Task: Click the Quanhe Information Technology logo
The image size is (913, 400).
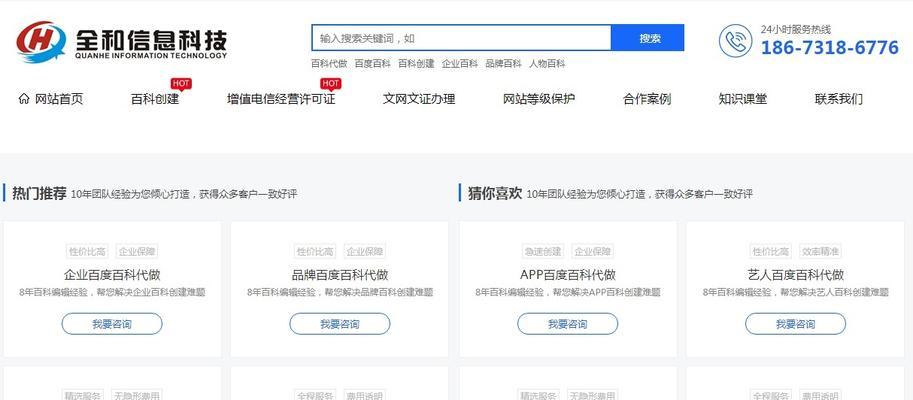Action: click(x=122, y=42)
